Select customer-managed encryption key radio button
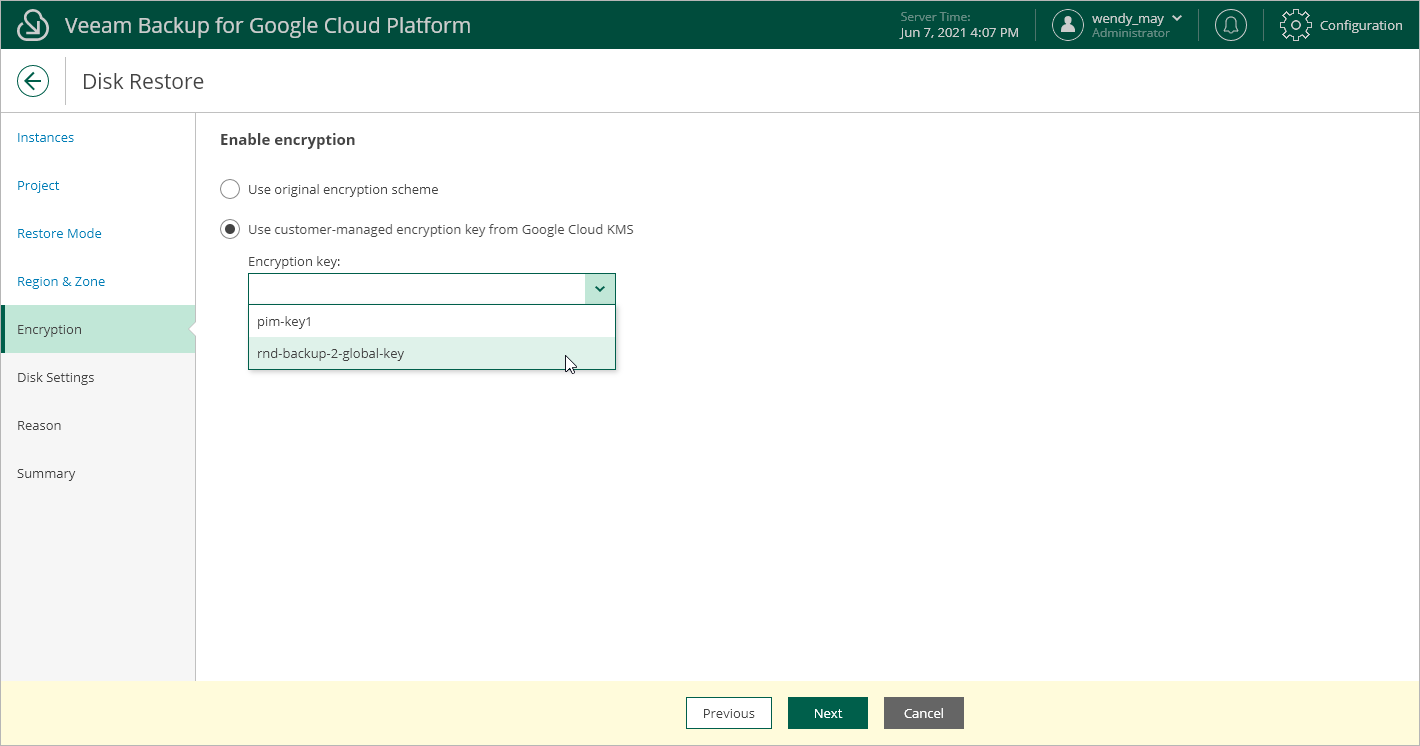Viewport: 1420px width, 746px height. 230,229
